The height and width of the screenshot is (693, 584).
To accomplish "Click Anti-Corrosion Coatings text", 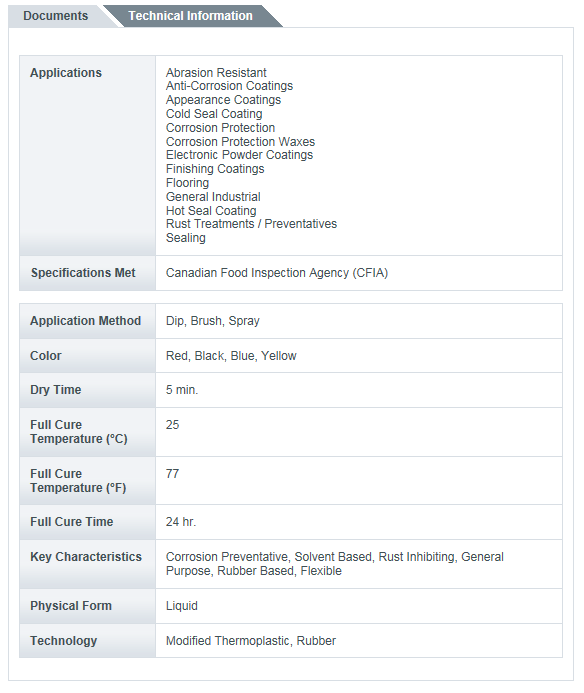I will [229, 86].
